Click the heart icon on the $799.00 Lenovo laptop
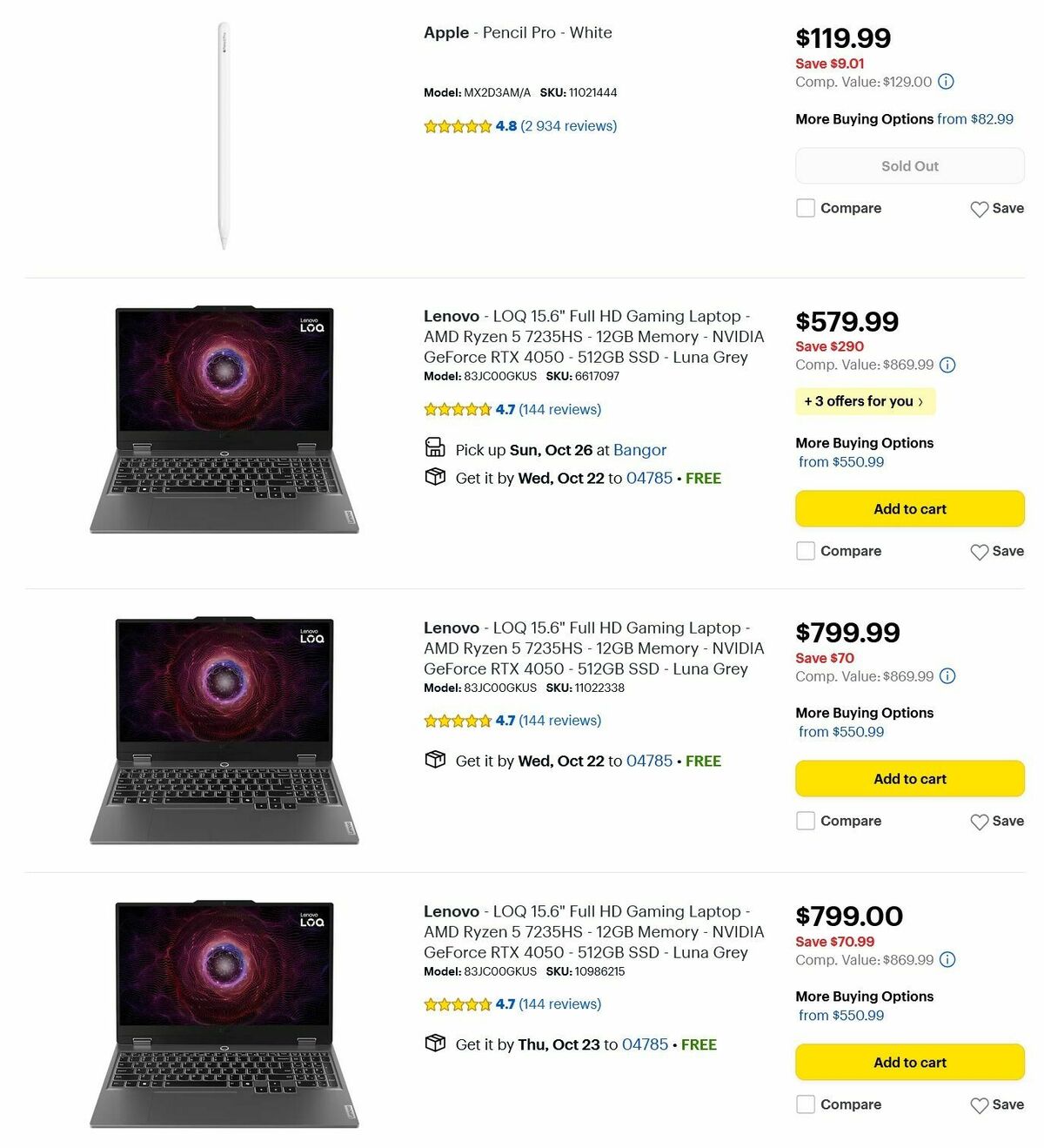This screenshot has width=1044, height=1148. (980, 1105)
